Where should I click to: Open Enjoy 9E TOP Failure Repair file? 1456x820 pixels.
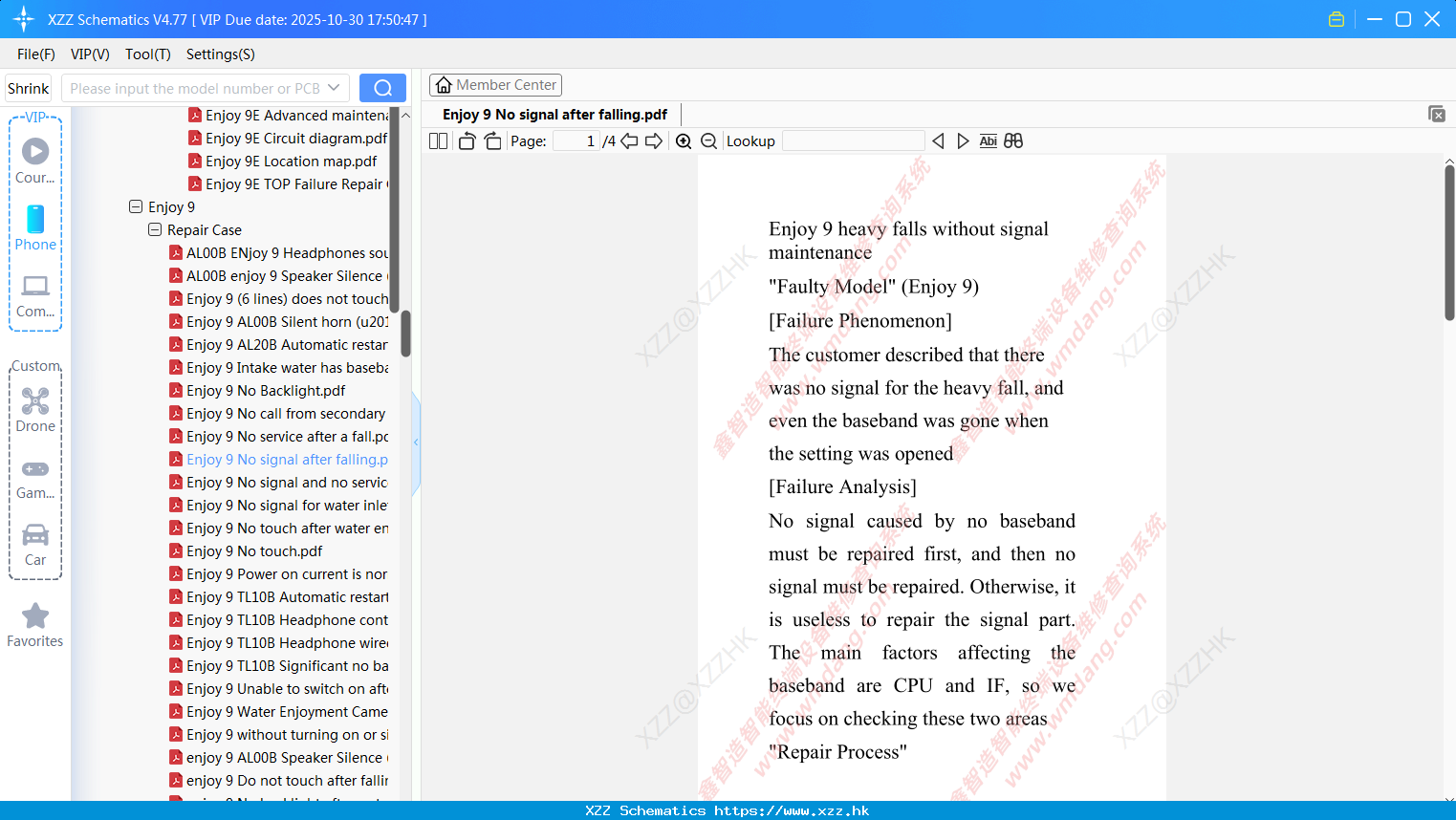[x=288, y=183]
